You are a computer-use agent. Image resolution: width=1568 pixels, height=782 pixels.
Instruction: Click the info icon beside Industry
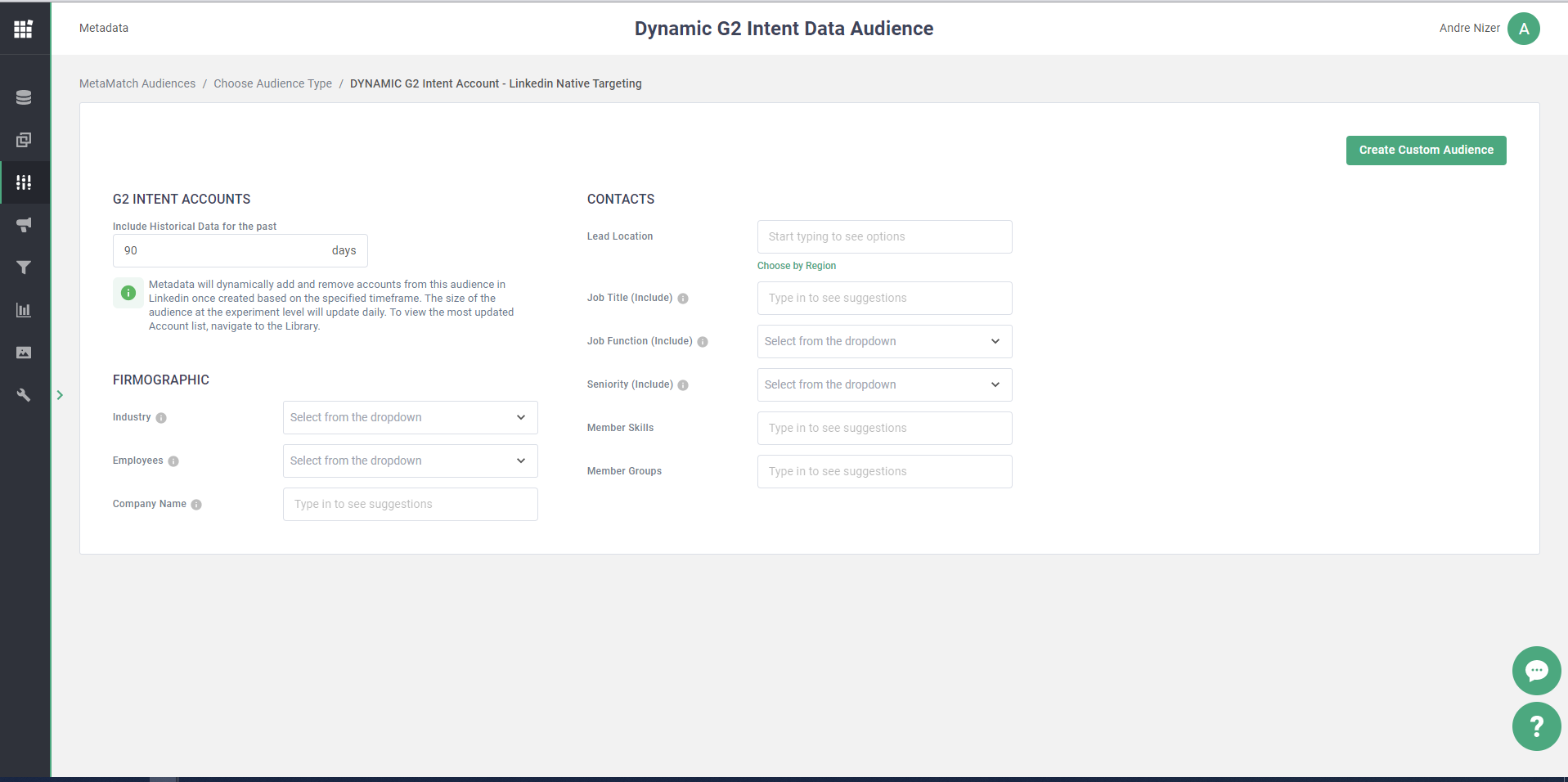(x=161, y=418)
